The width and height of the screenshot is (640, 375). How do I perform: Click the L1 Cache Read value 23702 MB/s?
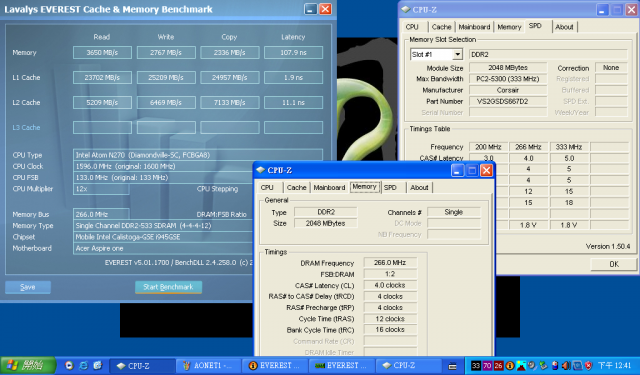102,78
